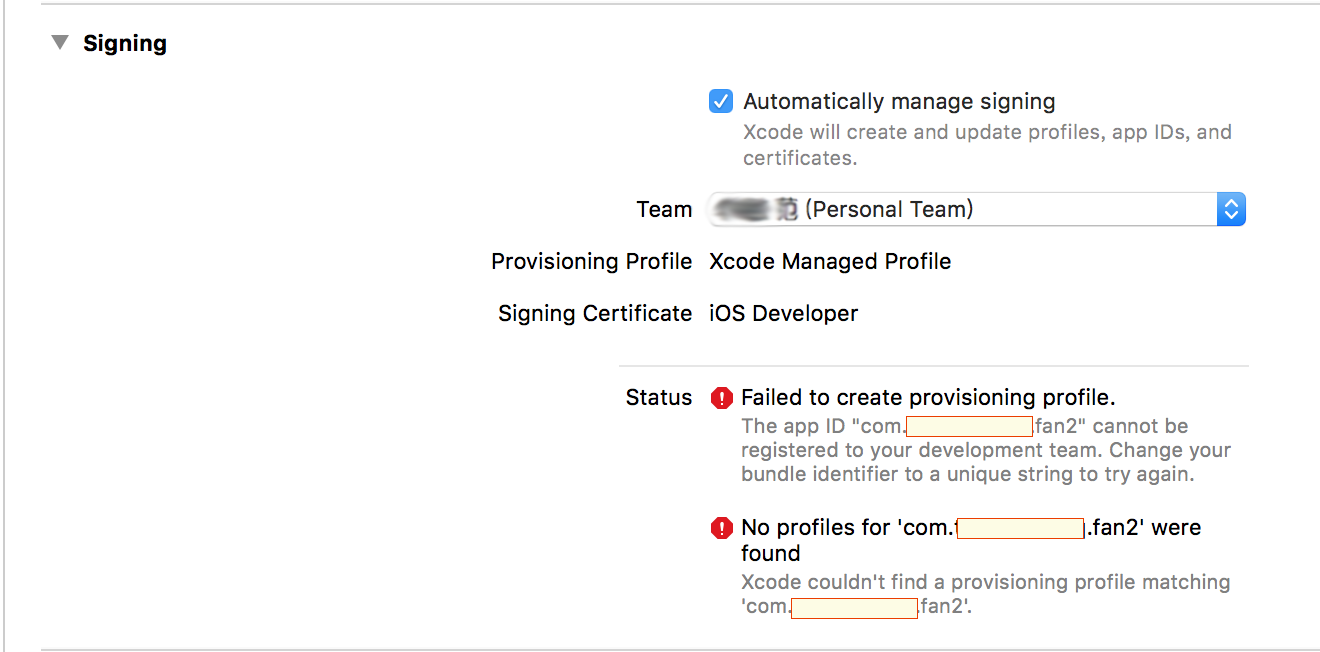Click the blue arrows on Team selector
Image resolution: width=1320 pixels, height=652 pixels.
(x=1231, y=209)
